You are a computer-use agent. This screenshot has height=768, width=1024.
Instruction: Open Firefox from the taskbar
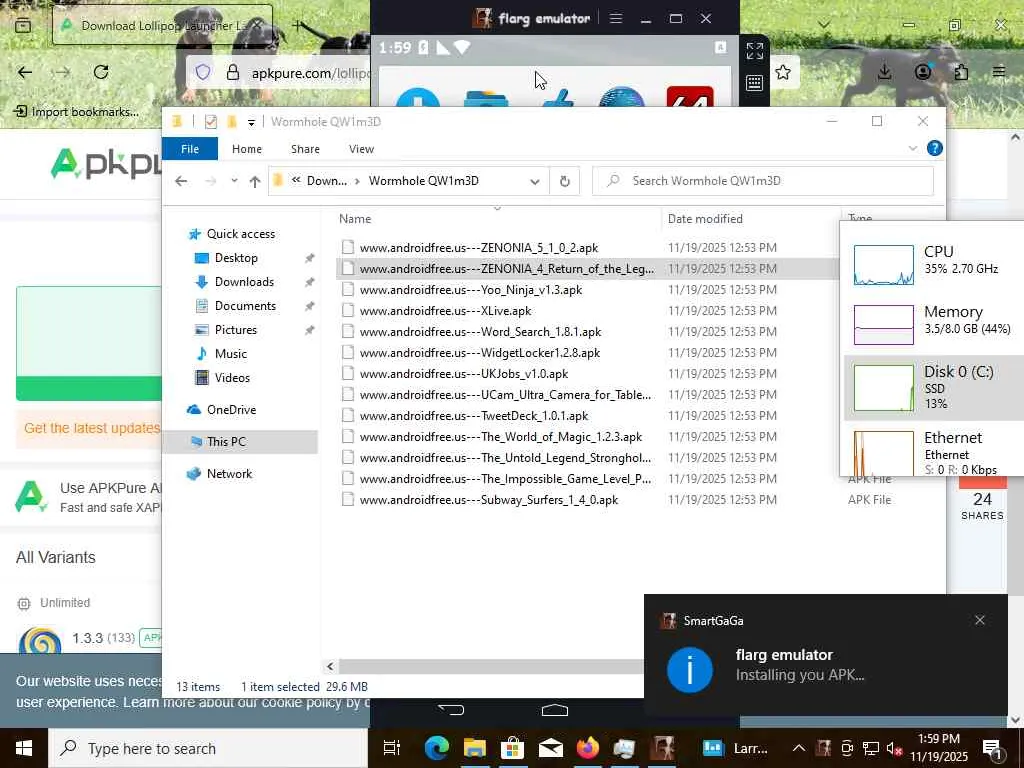(588, 748)
